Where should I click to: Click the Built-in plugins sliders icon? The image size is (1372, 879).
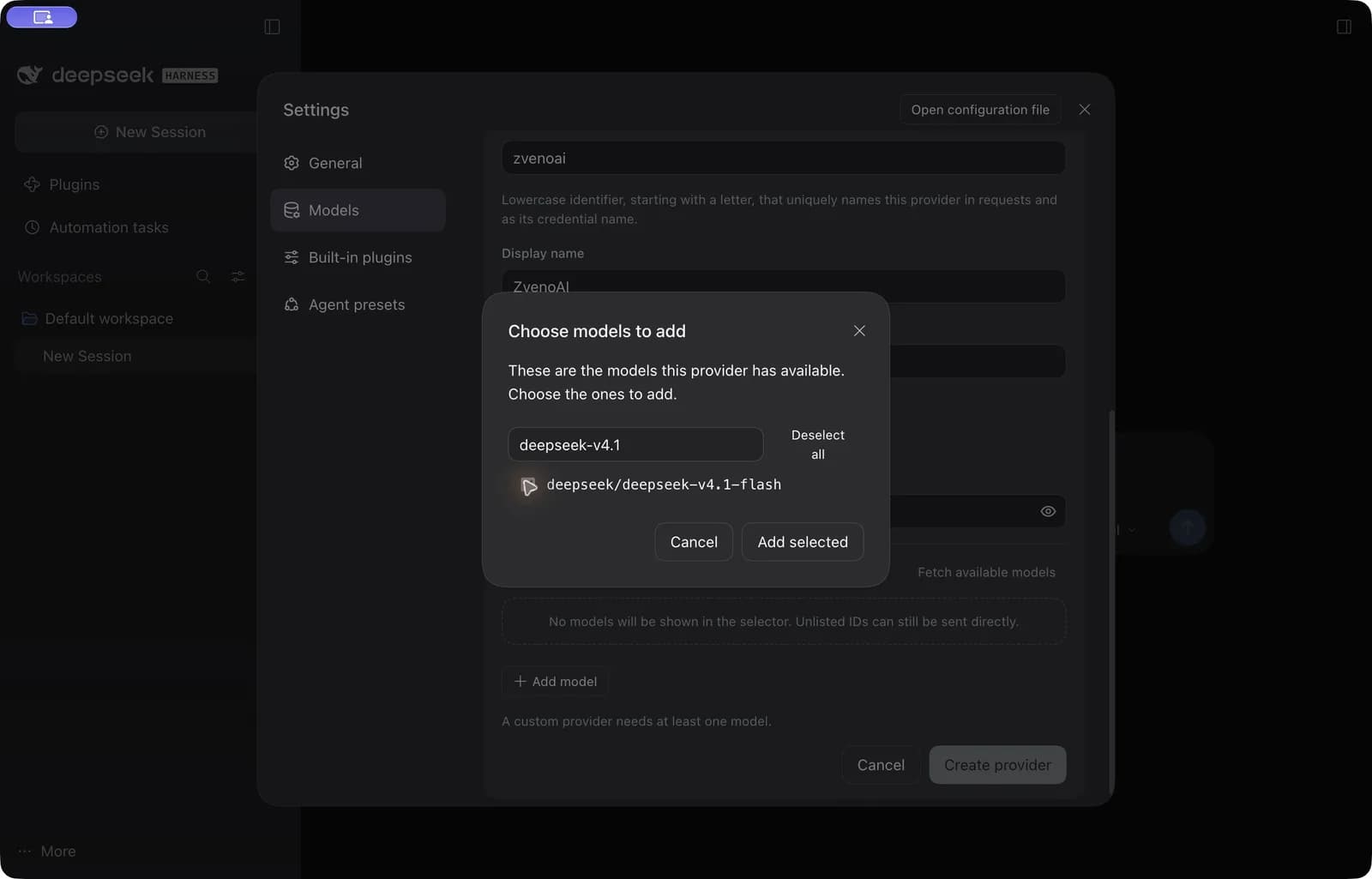(292, 257)
